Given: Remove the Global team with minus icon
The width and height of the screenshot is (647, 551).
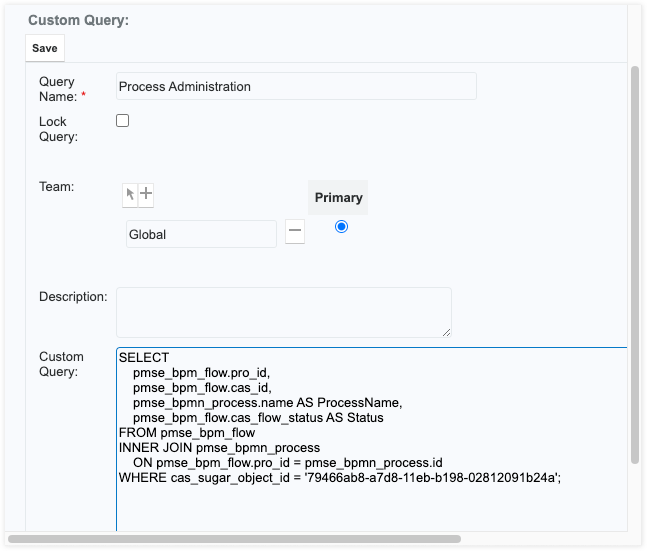Looking at the screenshot, I should (295, 232).
